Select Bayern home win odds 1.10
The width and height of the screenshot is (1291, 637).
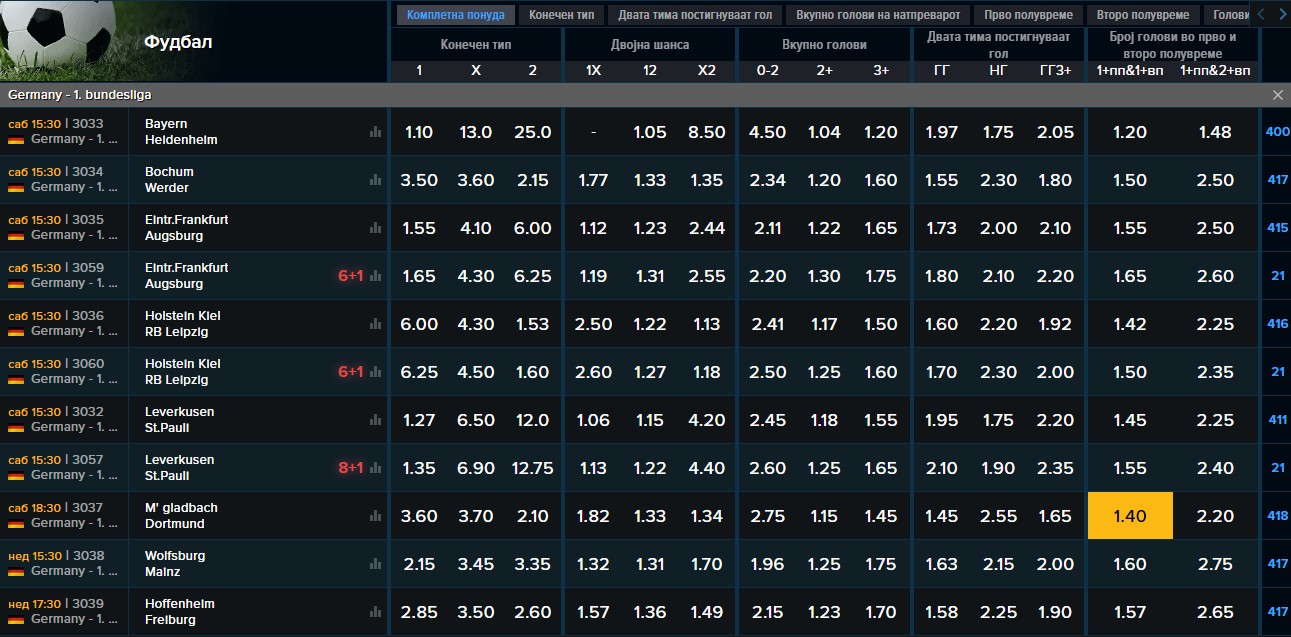(419, 132)
